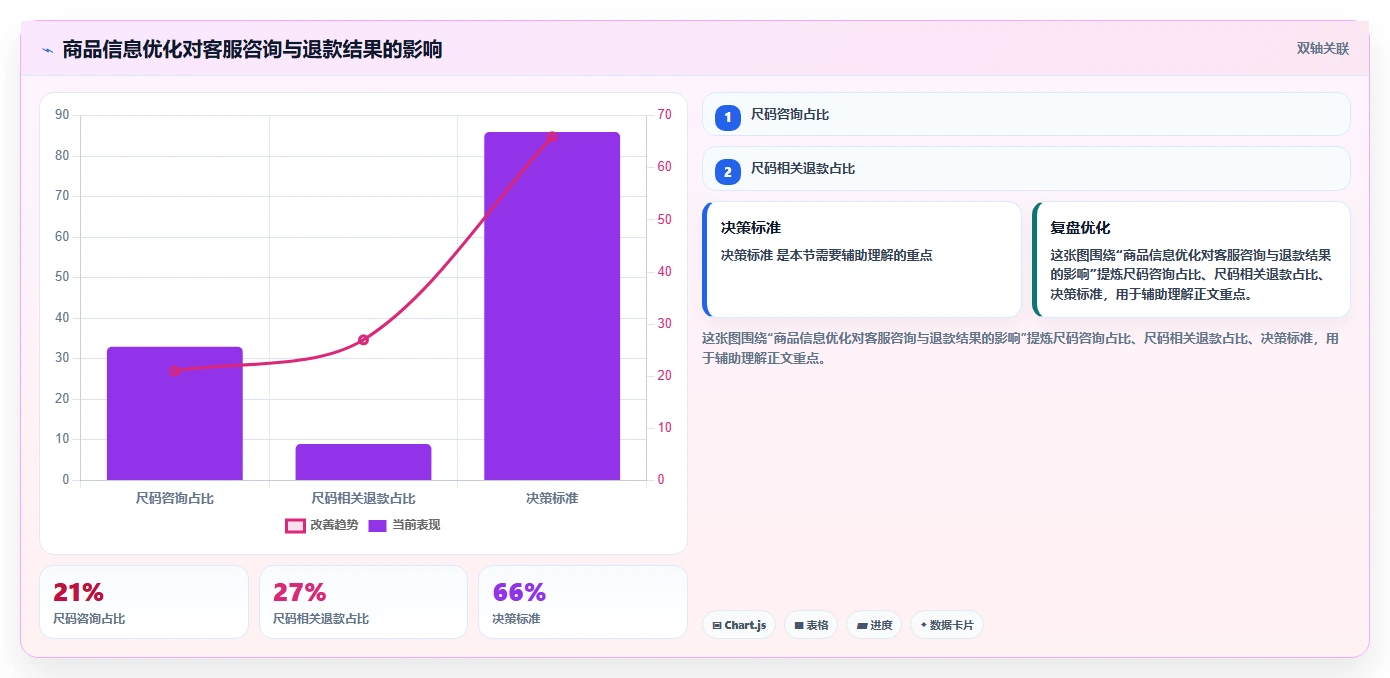Click the trend line point at 尺码相关退款占比
The image size is (1390, 678).
[x=363, y=340]
